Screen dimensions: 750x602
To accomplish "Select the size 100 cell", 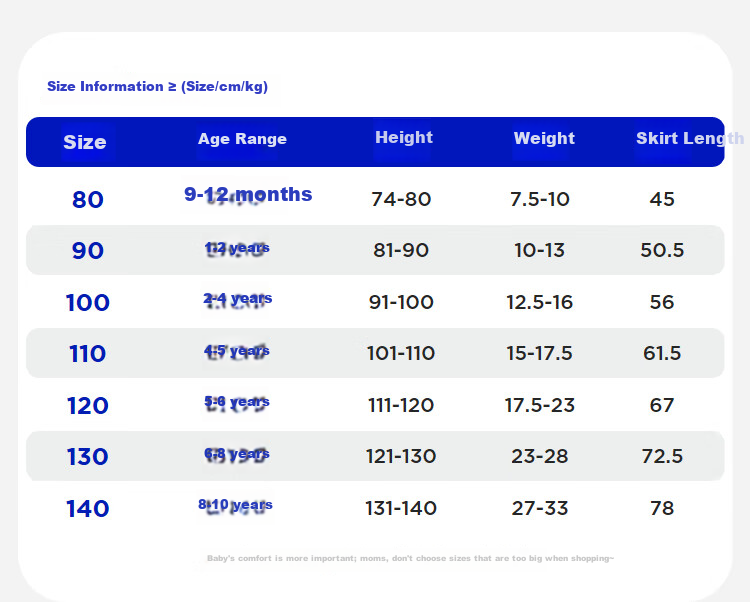I will click(88, 303).
